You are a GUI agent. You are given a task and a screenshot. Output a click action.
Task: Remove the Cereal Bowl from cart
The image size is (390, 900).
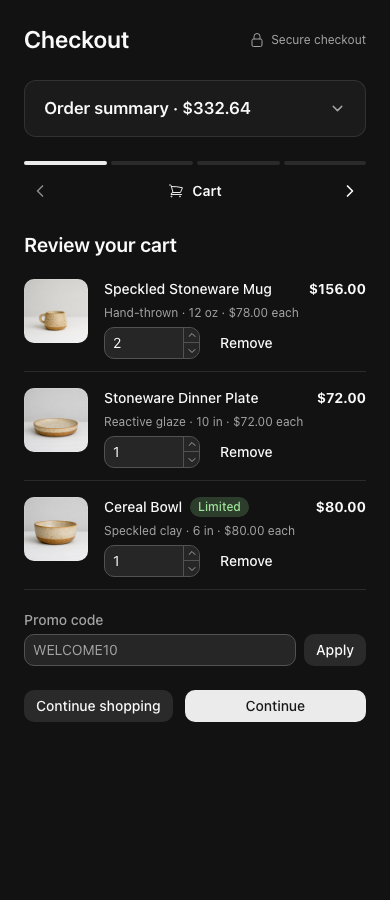pos(246,561)
